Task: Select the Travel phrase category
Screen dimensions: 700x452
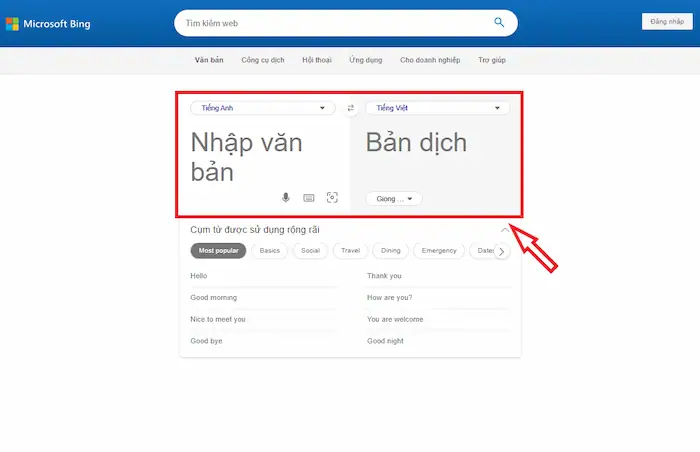Action: coord(350,251)
